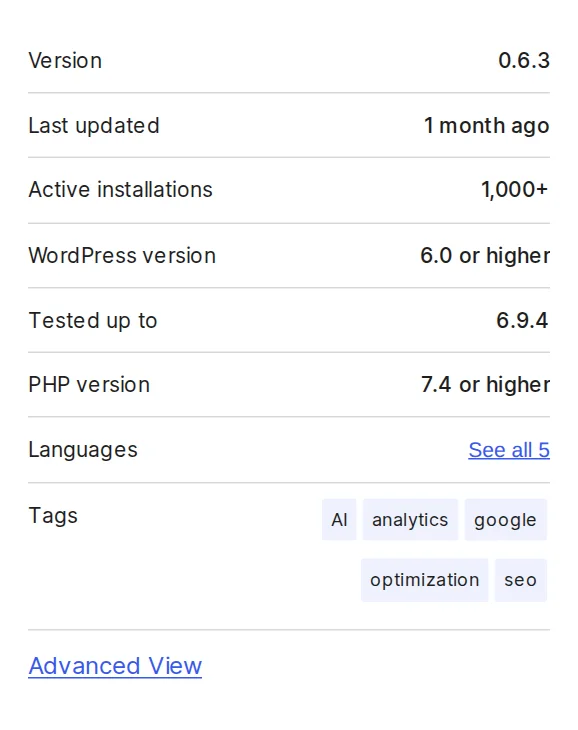Image resolution: width=578 pixels, height=730 pixels.
Task: Click the 7.4 or higher value
Action: tap(485, 385)
